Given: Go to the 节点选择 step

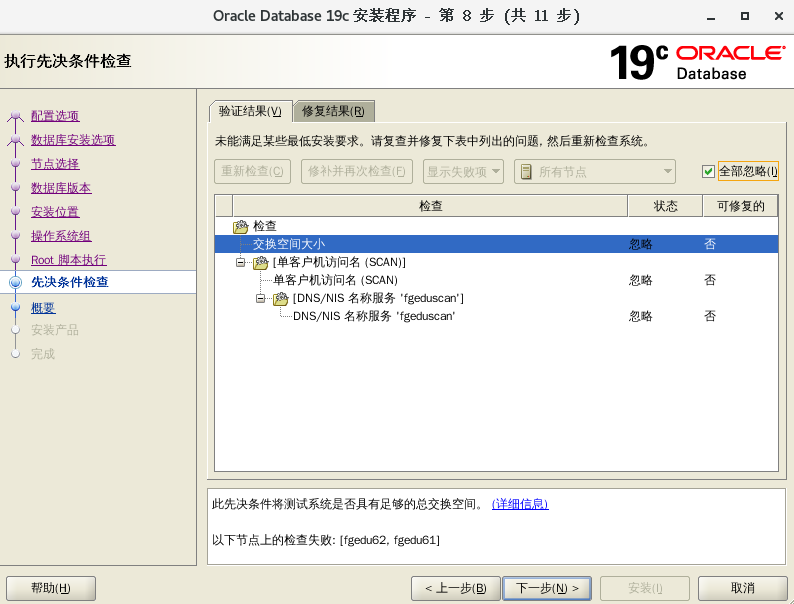Looking at the screenshot, I should [x=55, y=164].
